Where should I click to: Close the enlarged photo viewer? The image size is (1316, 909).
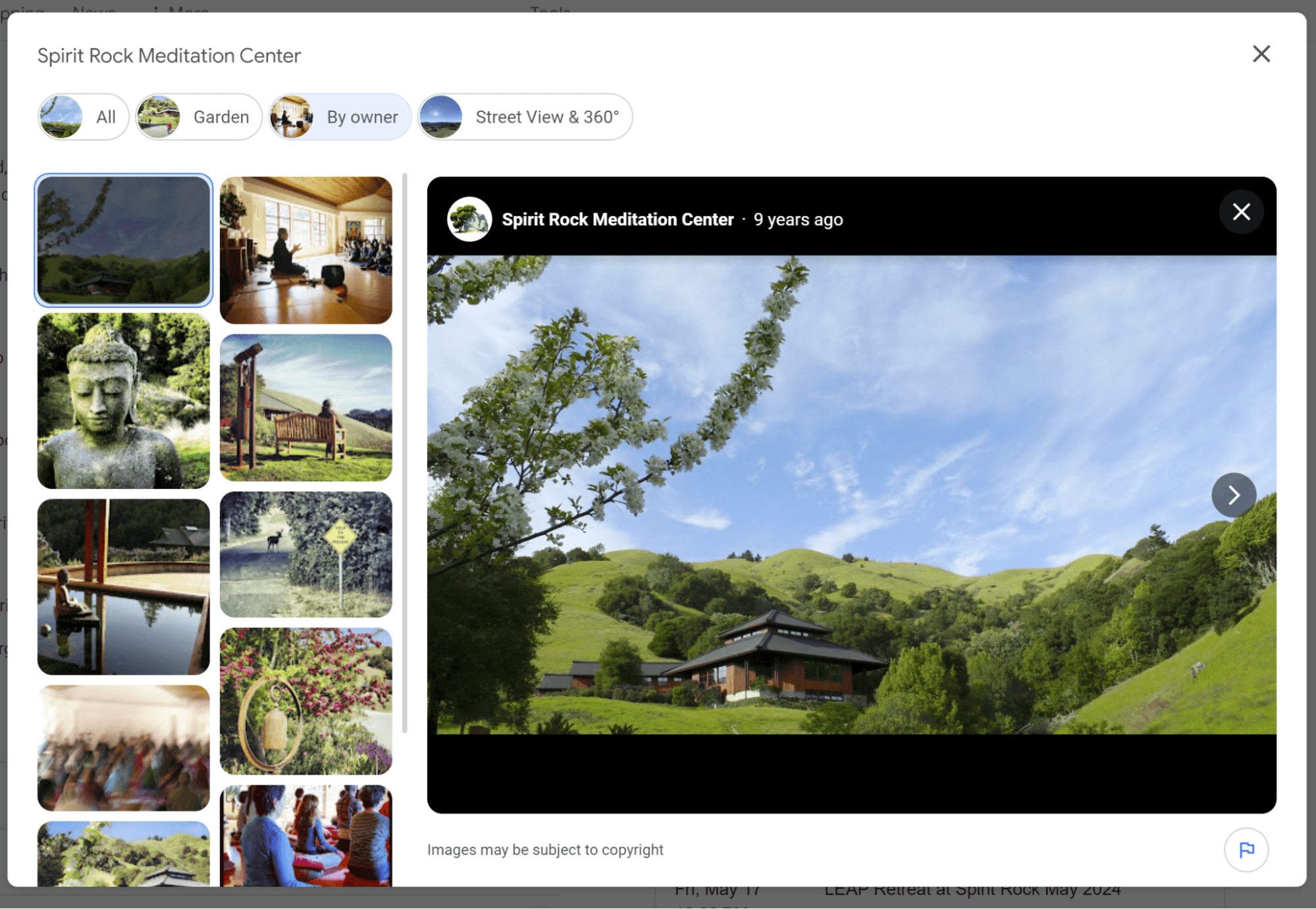tap(1241, 212)
